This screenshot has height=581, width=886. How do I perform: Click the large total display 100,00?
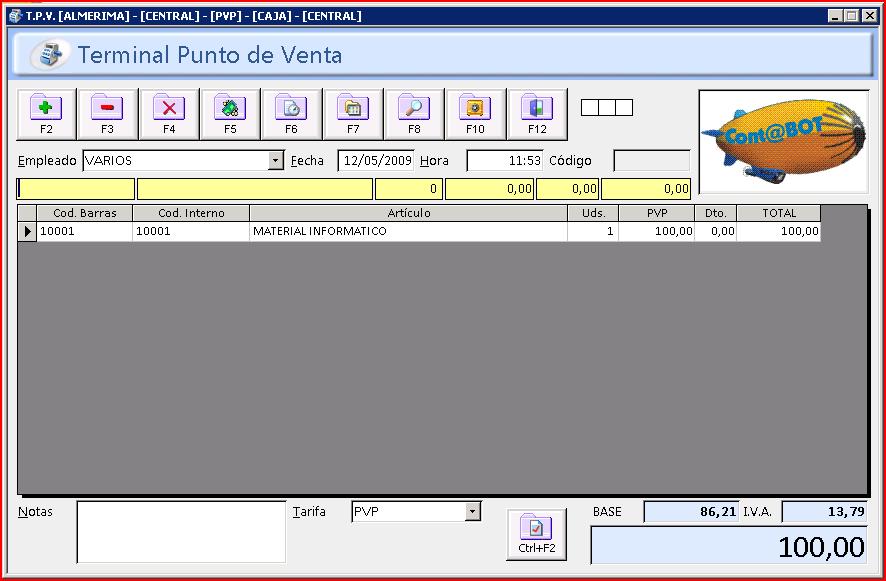click(728, 545)
